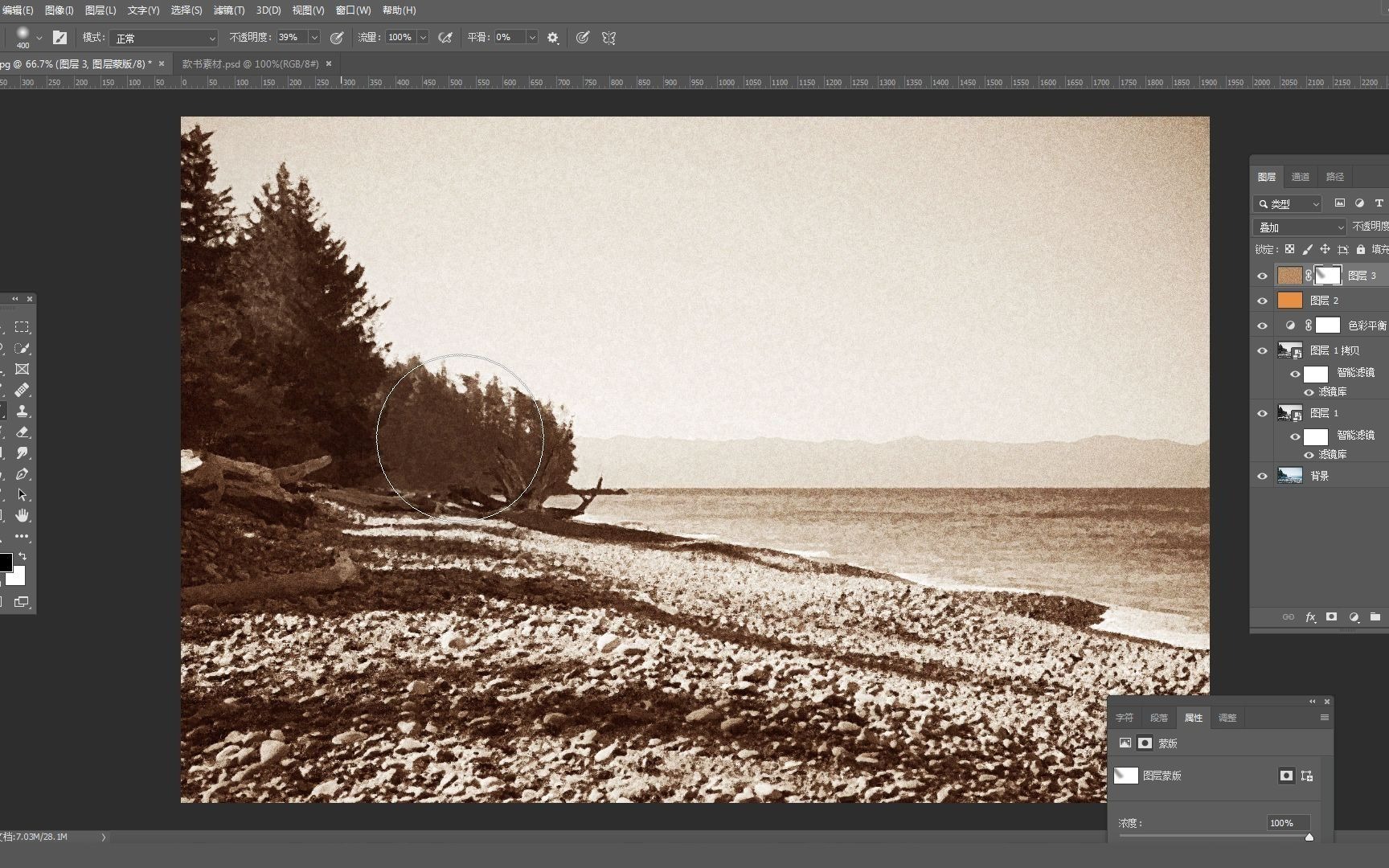Hide the 背景 background layer
1389x868 pixels.
[x=1262, y=475]
